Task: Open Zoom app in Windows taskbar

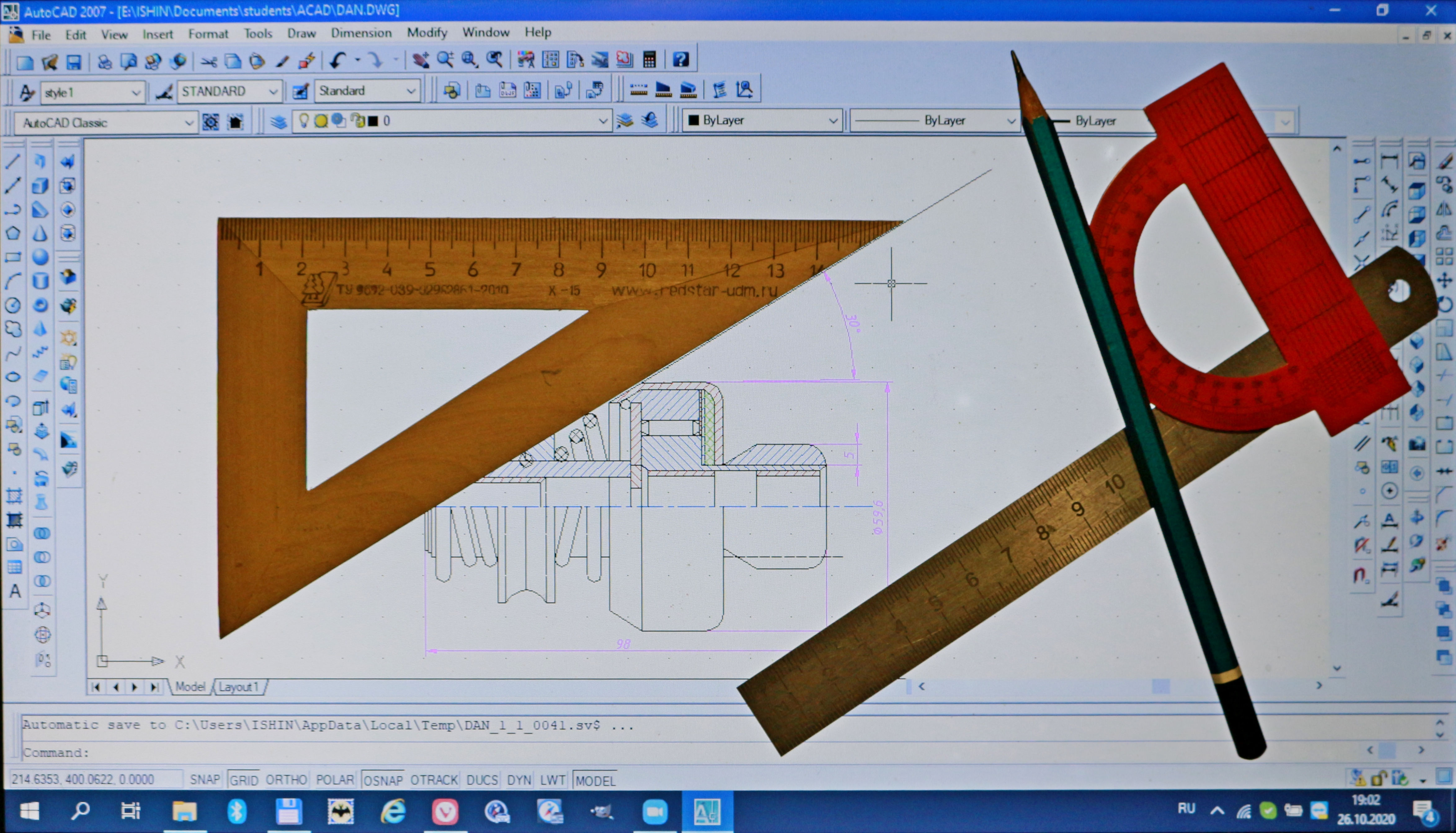Action: (655, 812)
